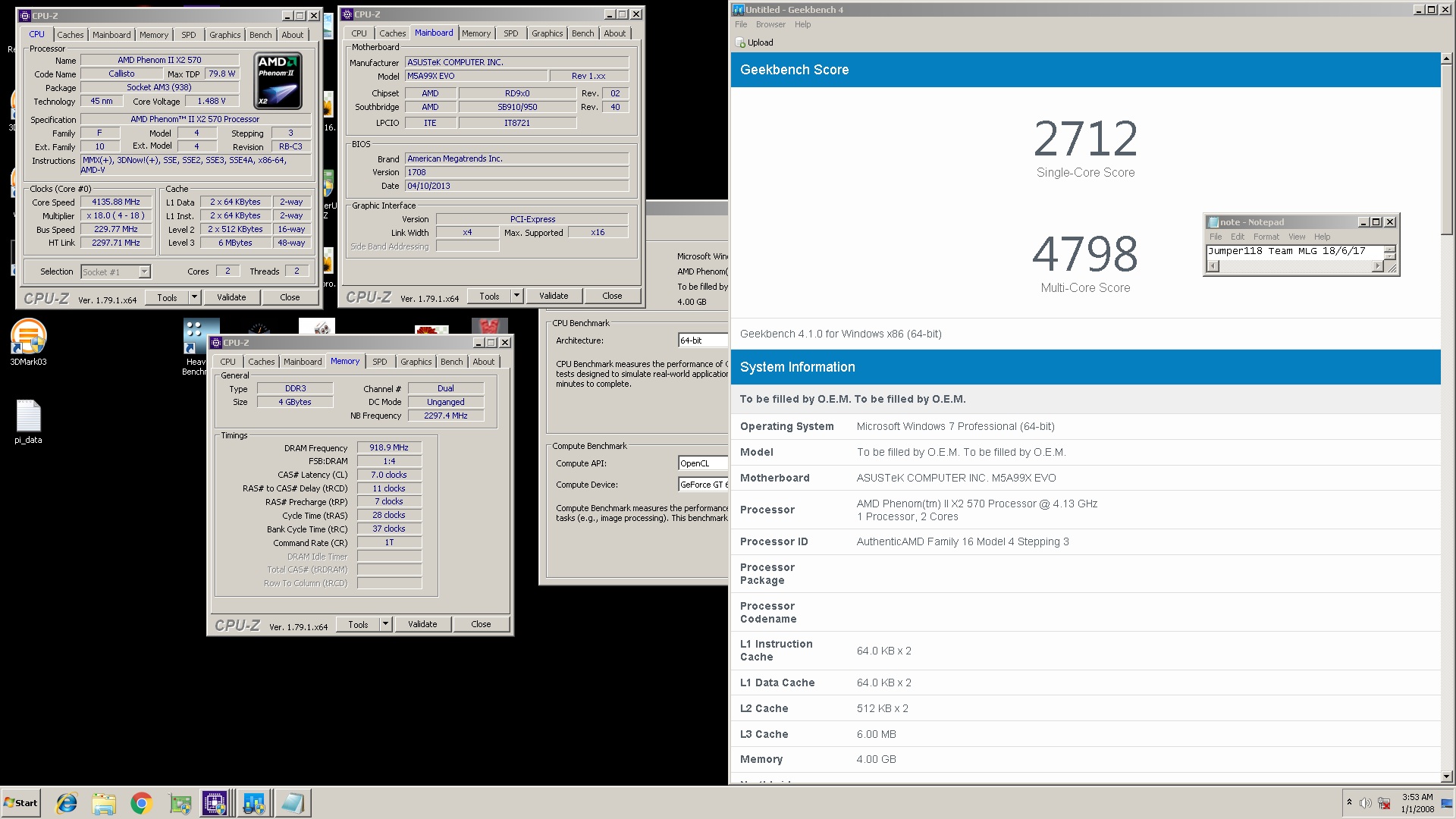The width and height of the screenshot is (1456, 819).
Task: Click BIOS Version field 1708
Action: click(517, 172)
